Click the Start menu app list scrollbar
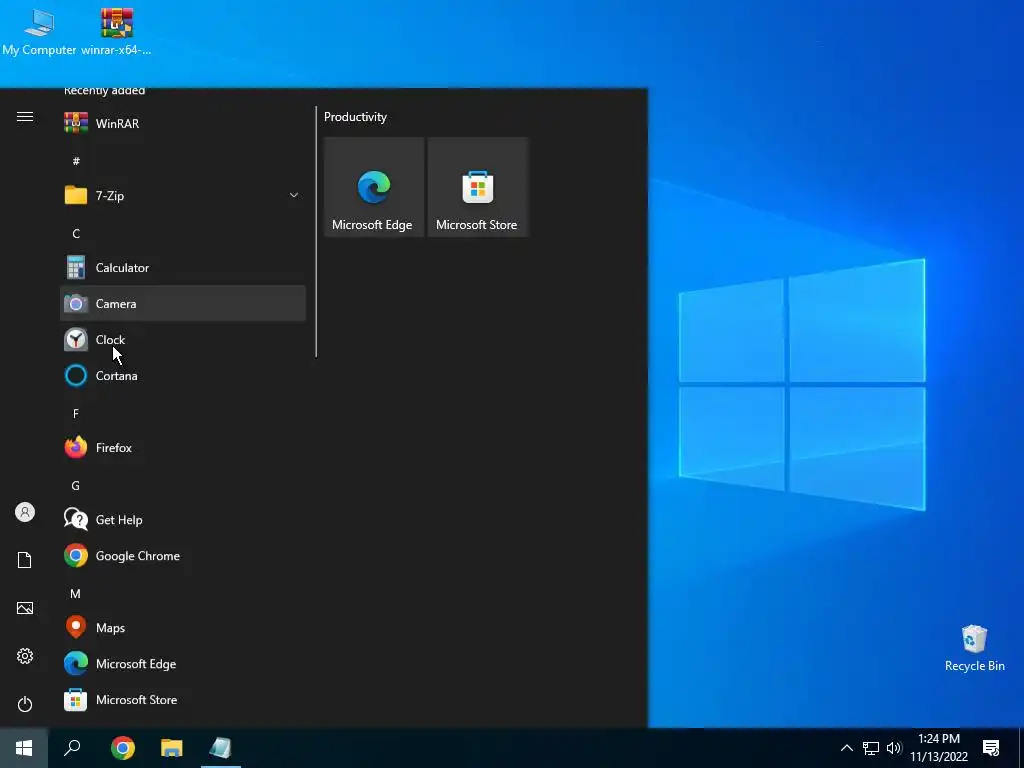The height and width of the screenshot is (768, 1024). (316, 231)
